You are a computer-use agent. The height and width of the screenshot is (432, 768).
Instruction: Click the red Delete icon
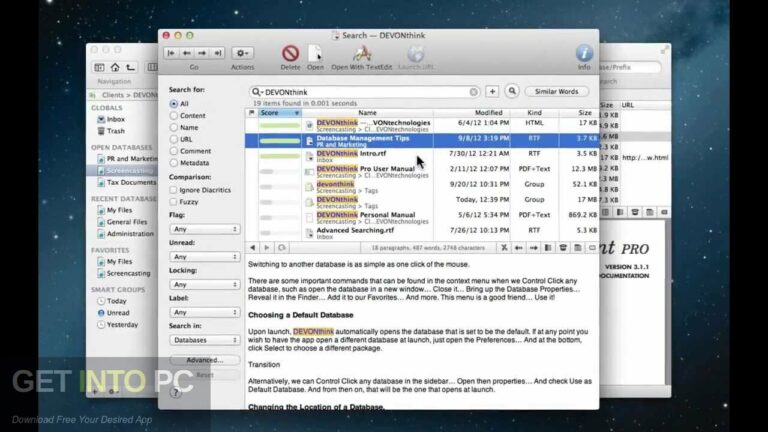(x=290, y=53)
